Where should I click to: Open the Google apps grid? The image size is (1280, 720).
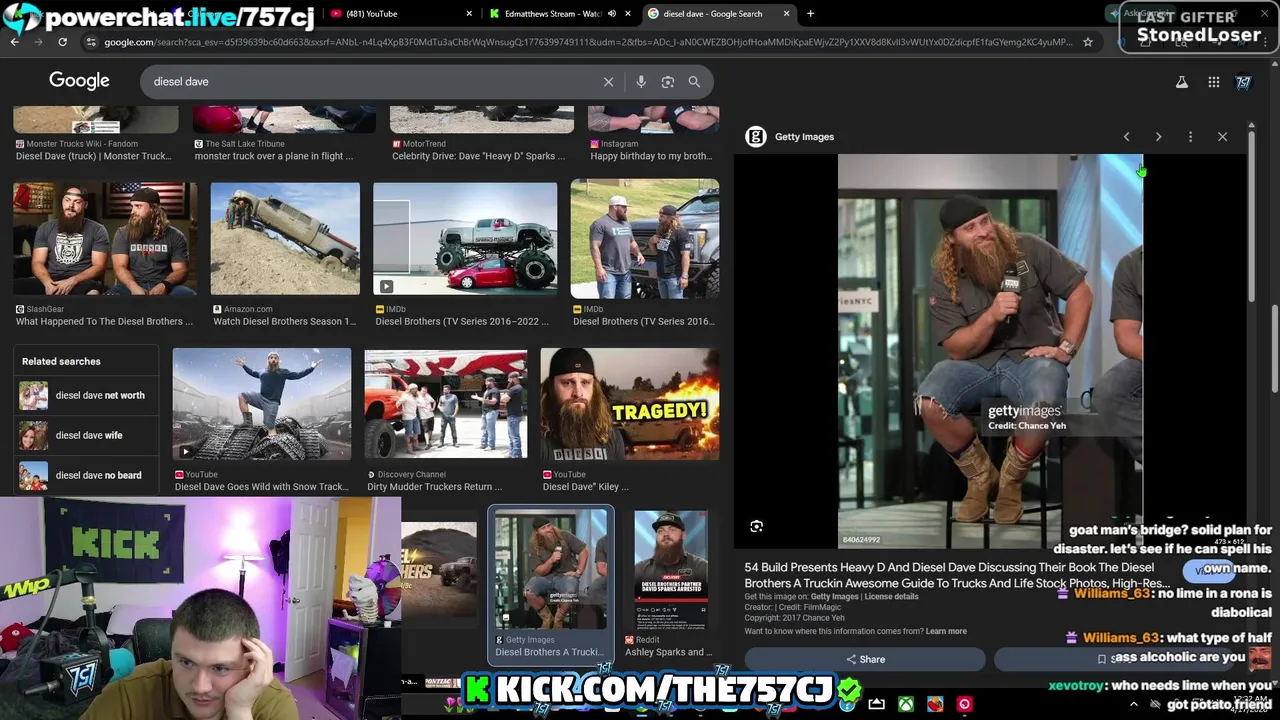(1214, 82)
